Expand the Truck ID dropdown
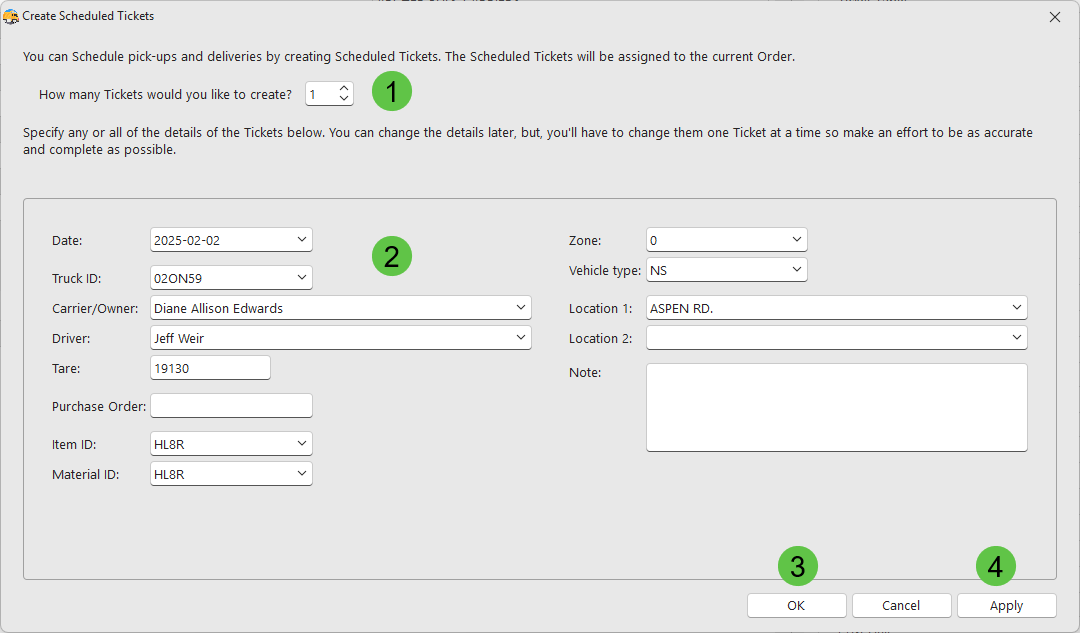This screenshot has width=1080, height=633. (x=302, y=277)
